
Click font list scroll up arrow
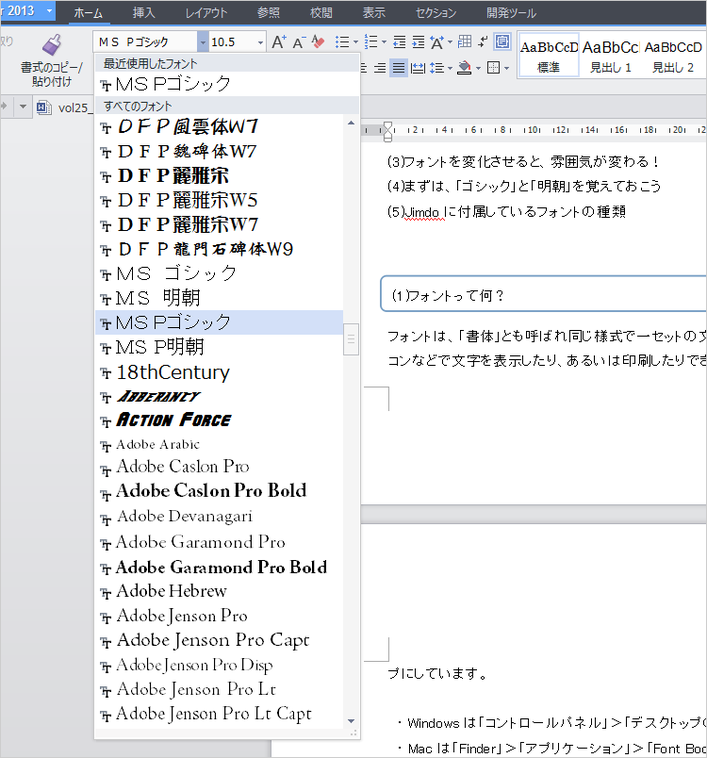click(351, 123)
